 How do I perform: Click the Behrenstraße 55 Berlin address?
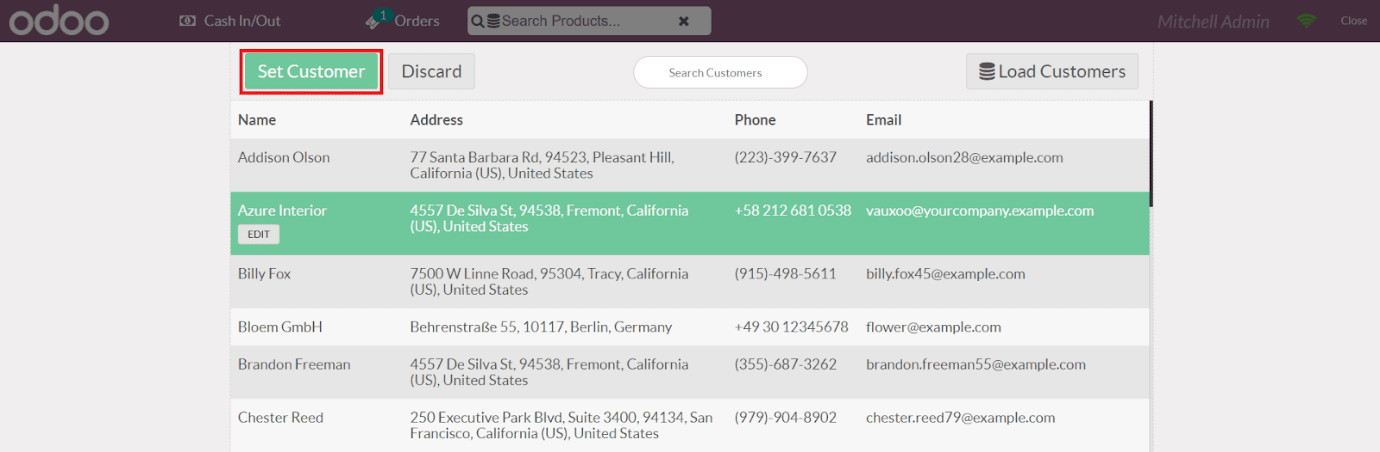coord(541,327)
